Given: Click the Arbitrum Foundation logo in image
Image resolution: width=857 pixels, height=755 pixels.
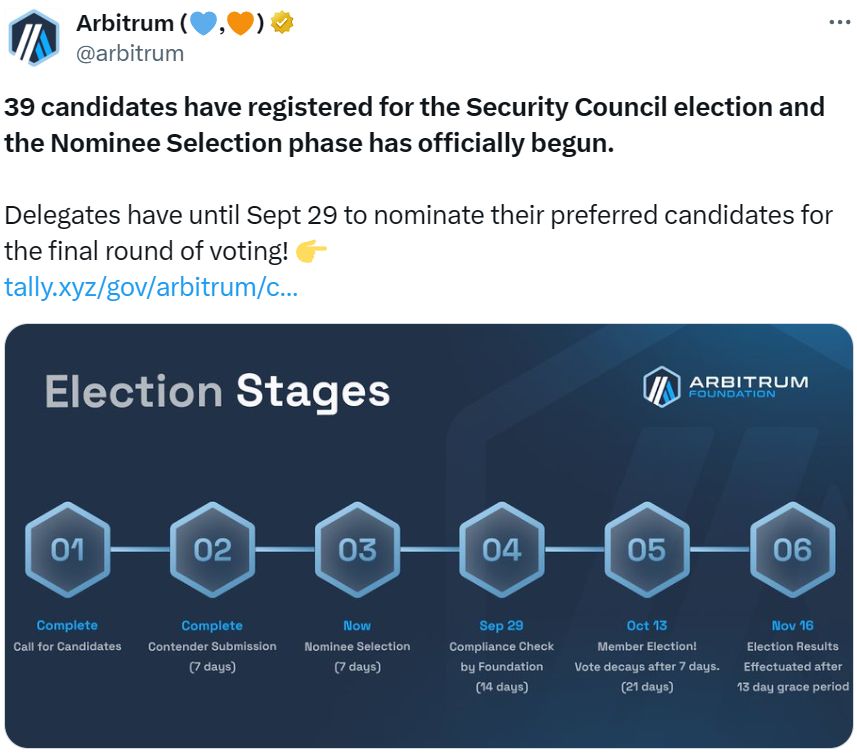Looking at the screenshot, I should (x=725, y=387).
